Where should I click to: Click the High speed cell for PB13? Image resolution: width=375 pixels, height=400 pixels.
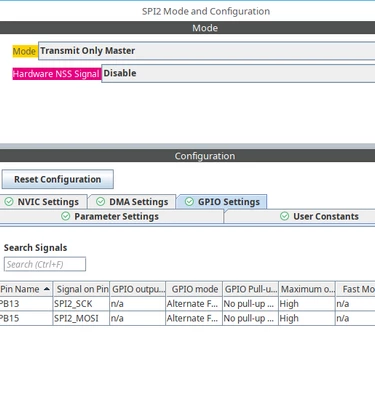click(x=307, y=304)
